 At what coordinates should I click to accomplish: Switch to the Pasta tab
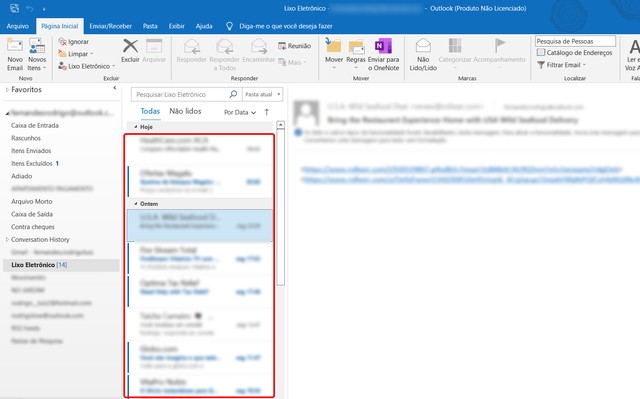tap(150, 26)
